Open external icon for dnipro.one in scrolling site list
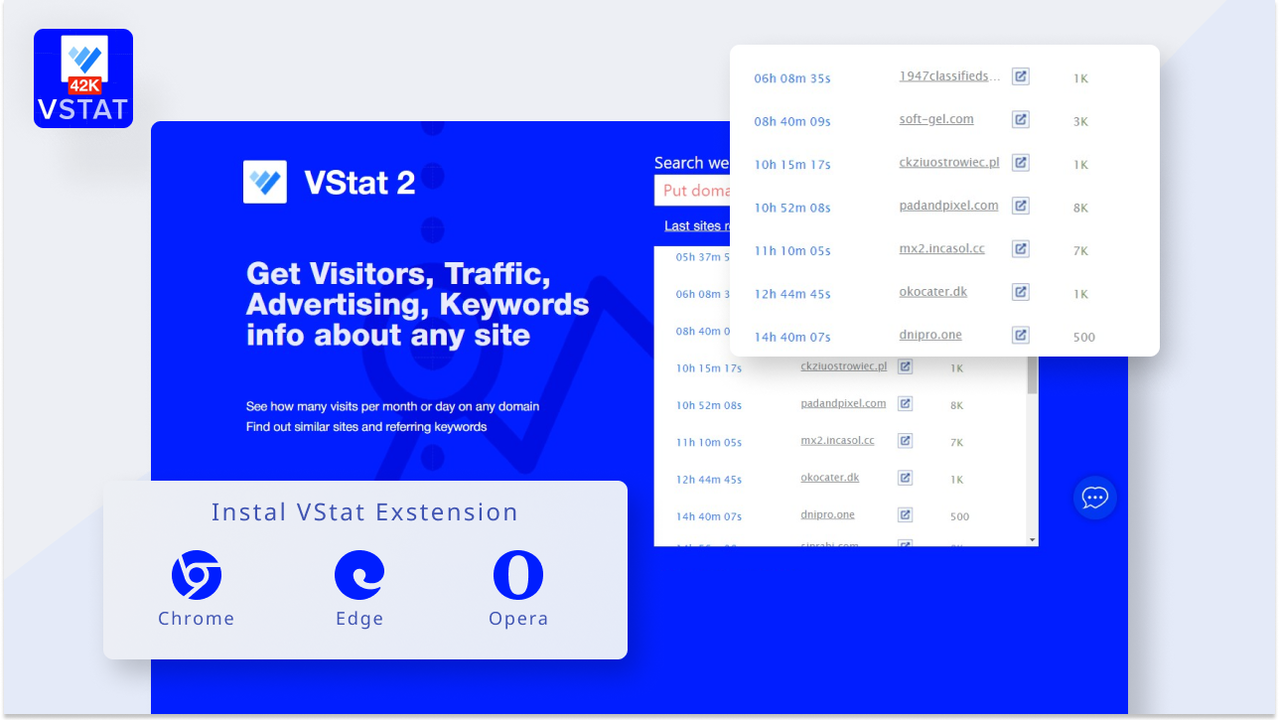The width and height of the screenshot is (1279, 720). coord(905,514)
